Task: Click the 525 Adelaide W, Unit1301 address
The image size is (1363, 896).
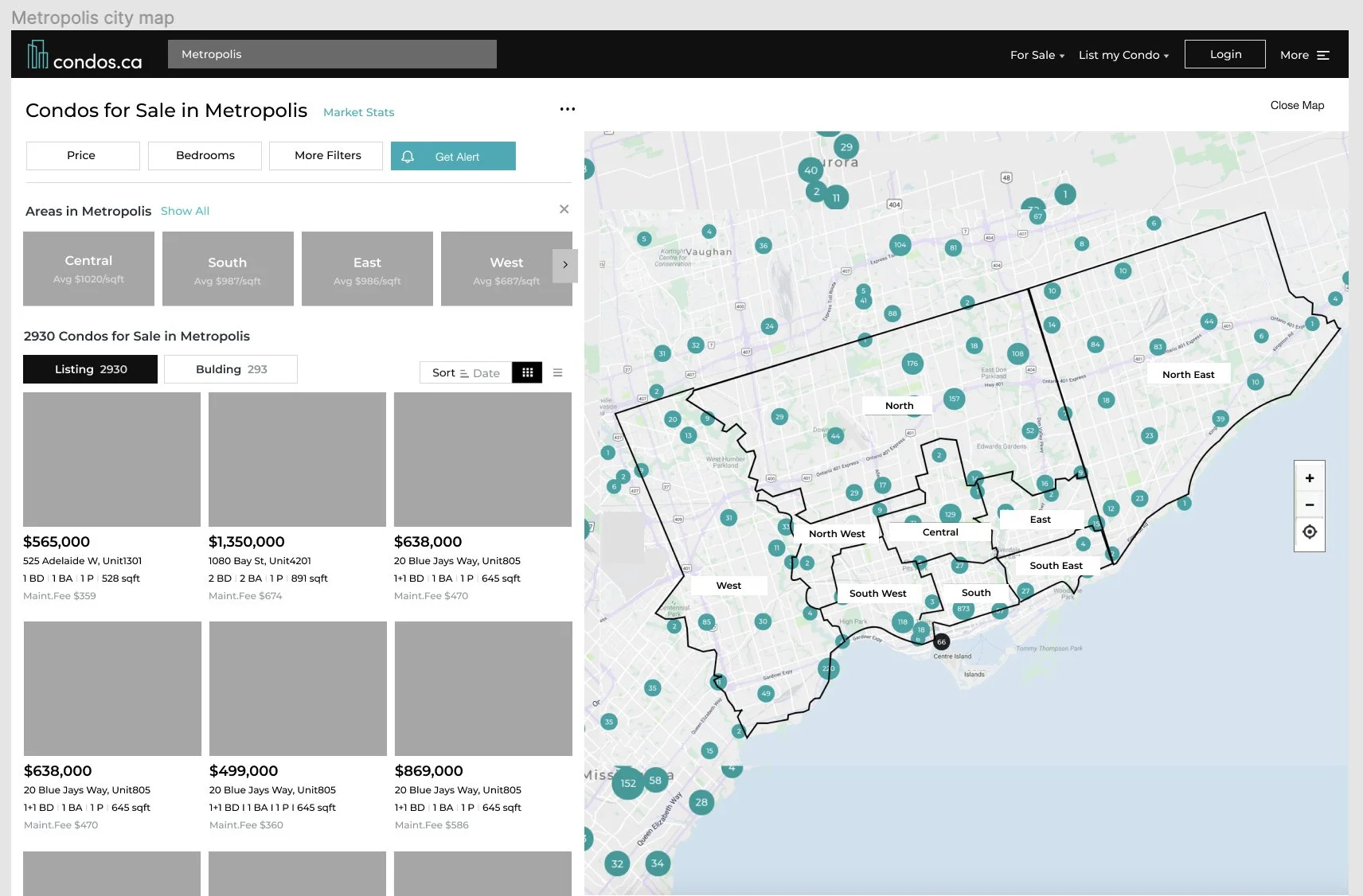Action: click(x=82, y=561)
